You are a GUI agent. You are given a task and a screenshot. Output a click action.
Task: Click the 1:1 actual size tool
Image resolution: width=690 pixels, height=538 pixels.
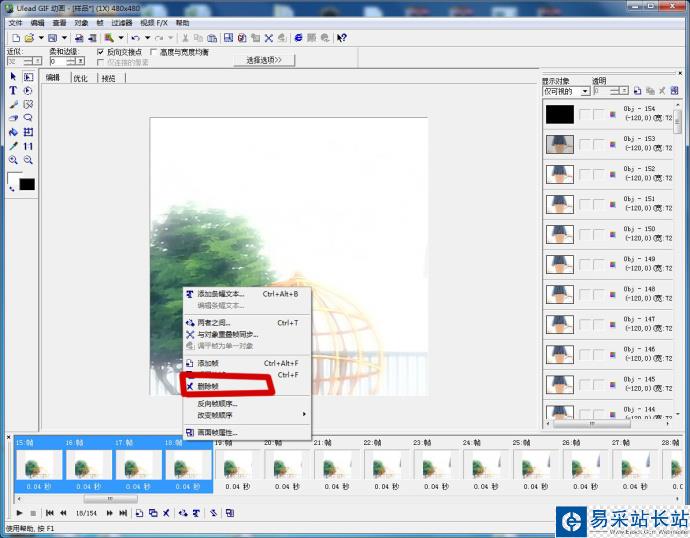(x=28, y=146)
